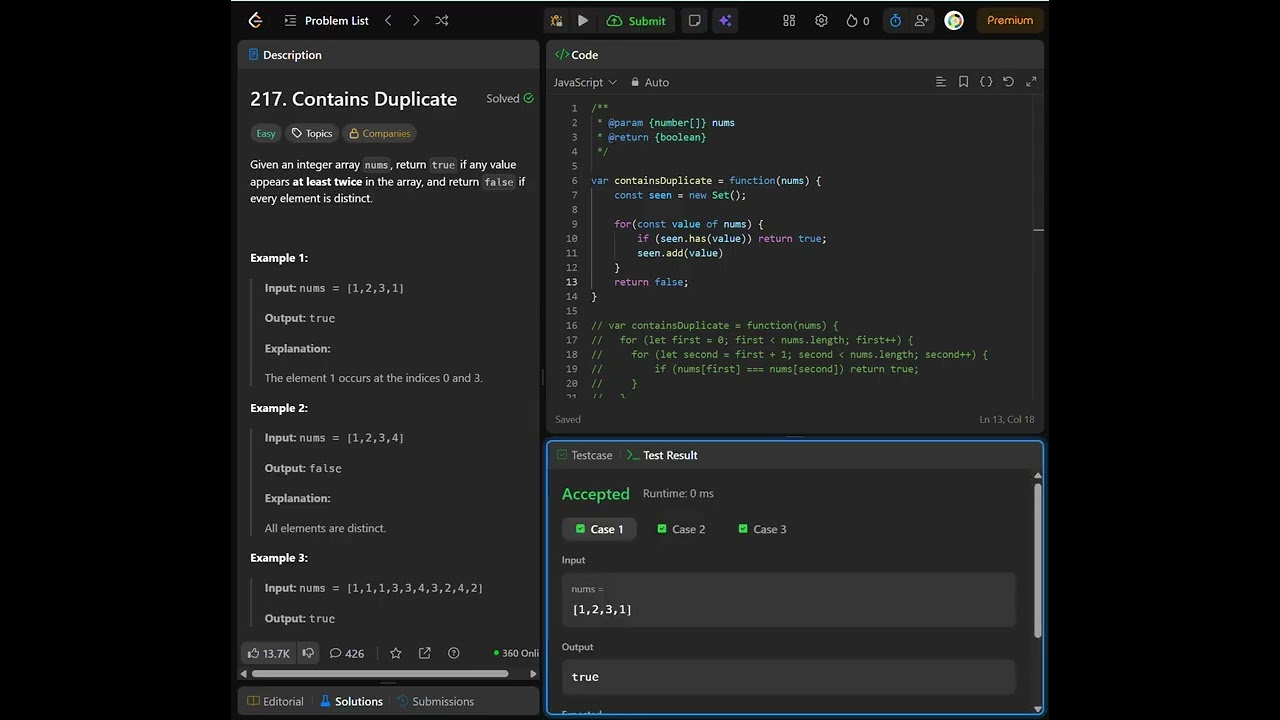The height and width of the screenshot is (720, 1280).
Task: Open the JavaScript language dropdown
Action: (585, 82)
